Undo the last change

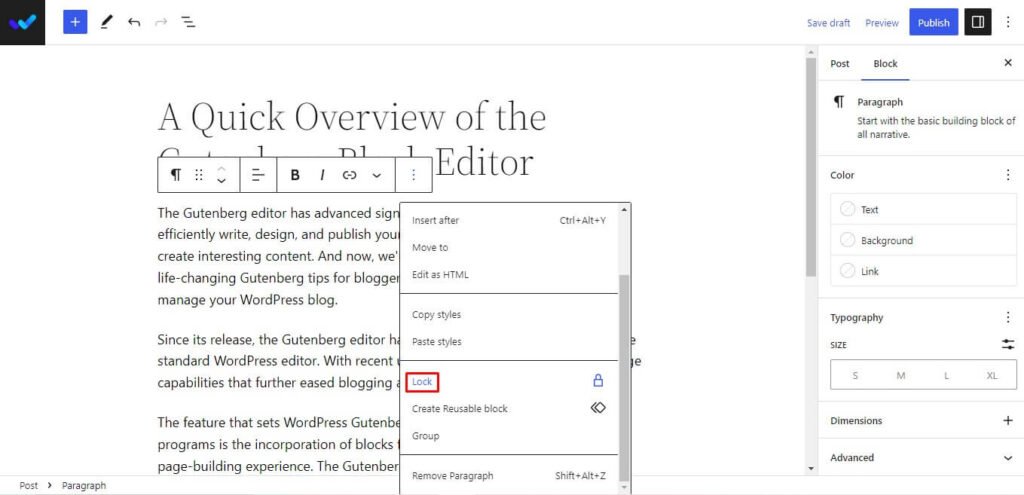pyautogui.click(x=134, y=22)
